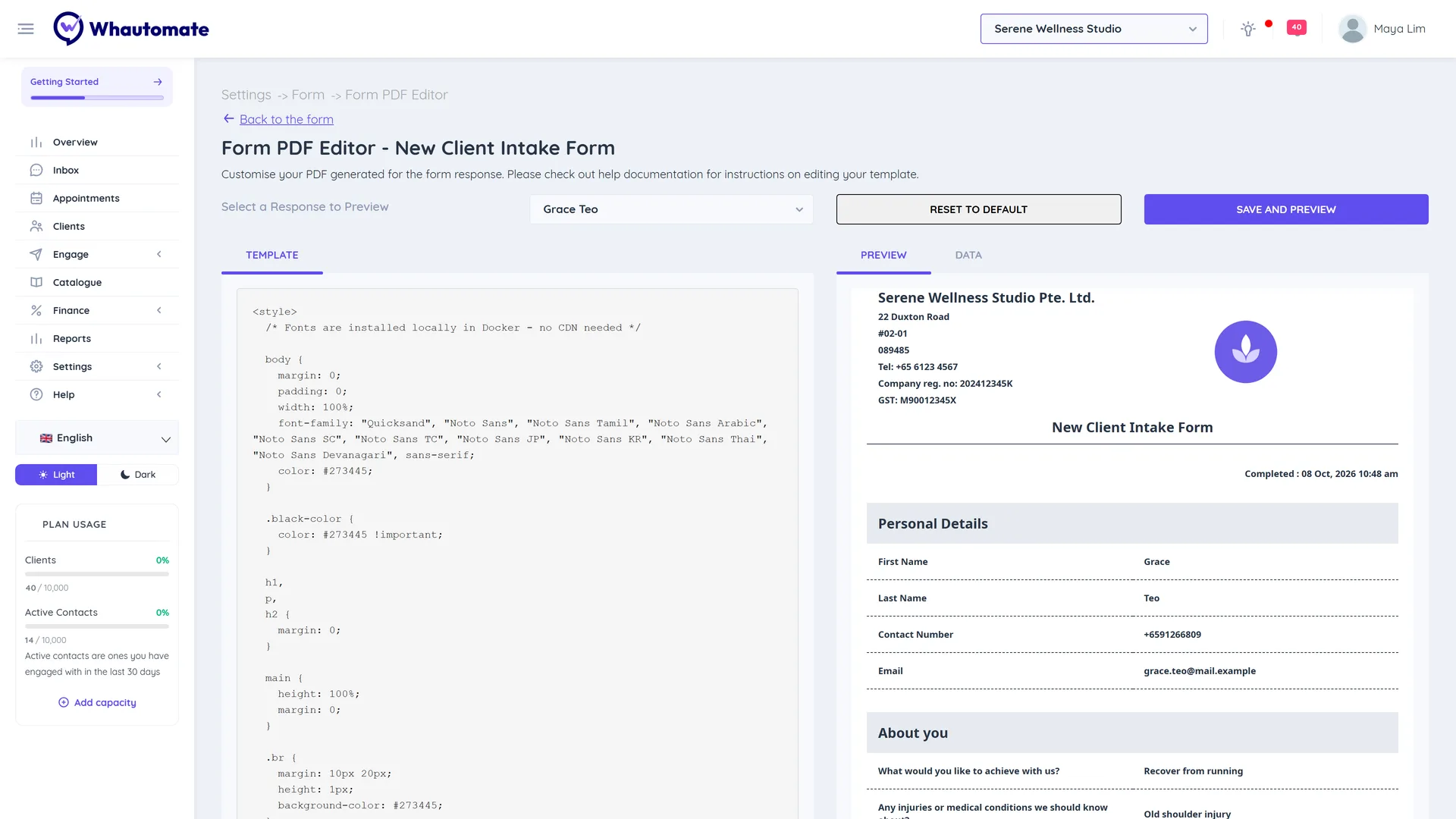The height and width of the screenshot is (819, 1456).
Task: Follow the Back to the form link
Action: coord(287,120)
